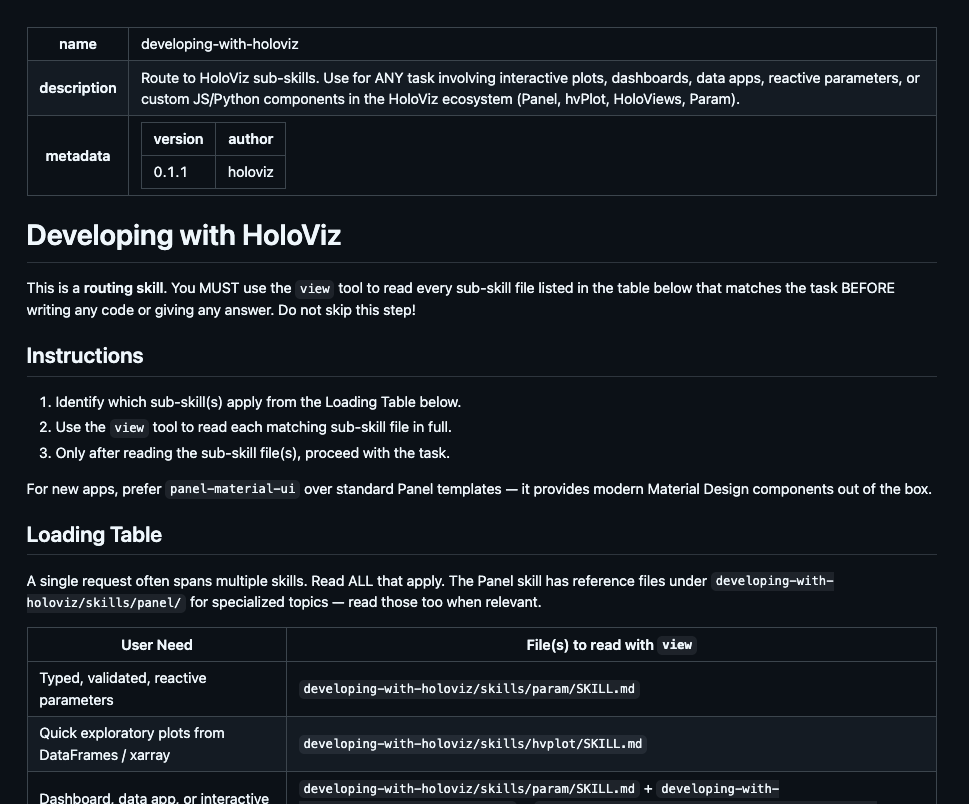The image size is (969, 804).
Task: Click the 'File(s) to read with view' column header
Action: click(x=611, y=645)
